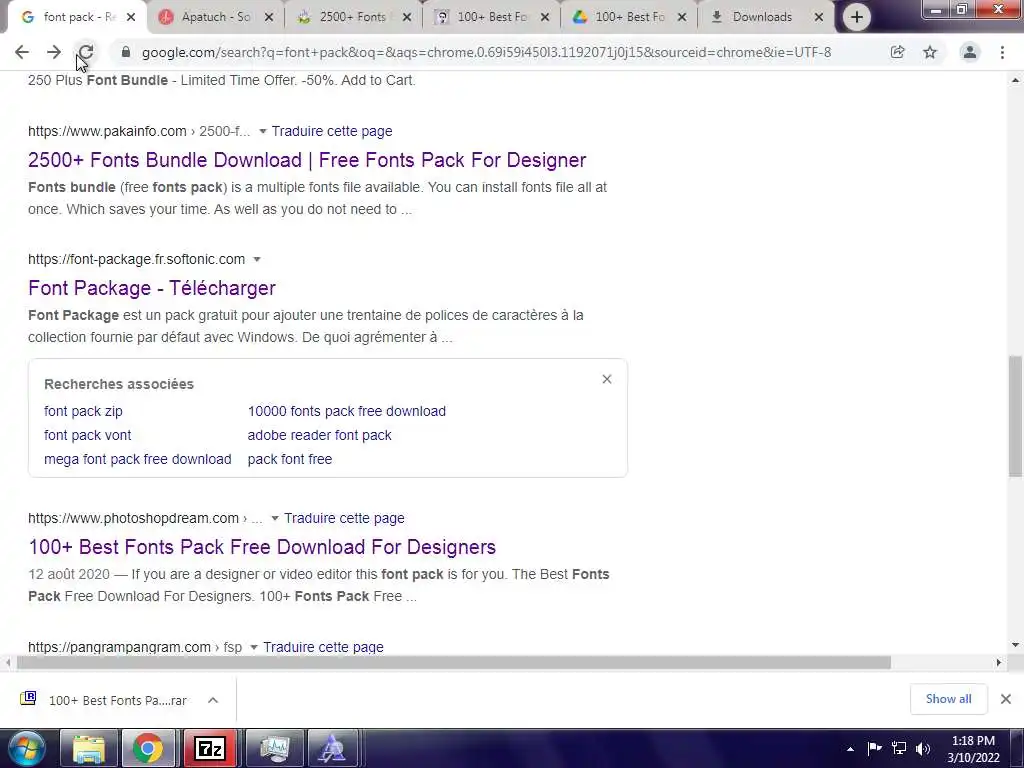Dismiss the Recherches associées box
The image size is (1024, 768).
(x=607, y=379)
